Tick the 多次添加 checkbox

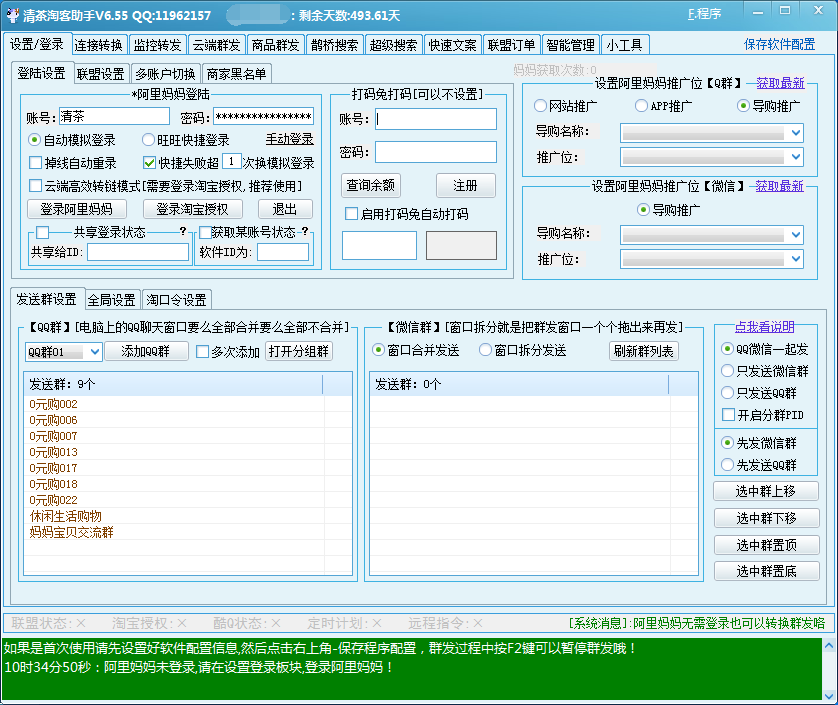(202, 352)
